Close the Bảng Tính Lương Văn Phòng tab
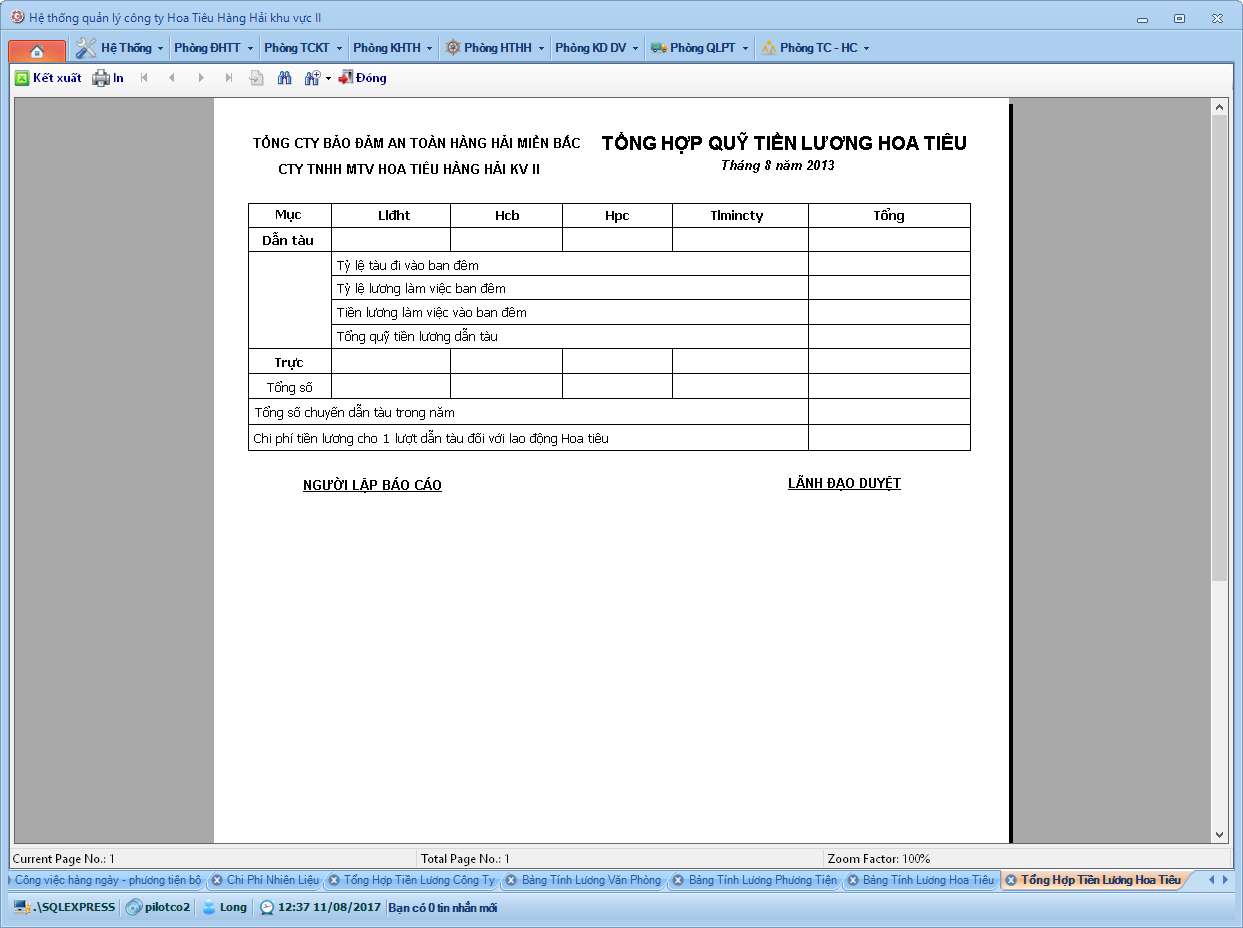 point(511,881)
